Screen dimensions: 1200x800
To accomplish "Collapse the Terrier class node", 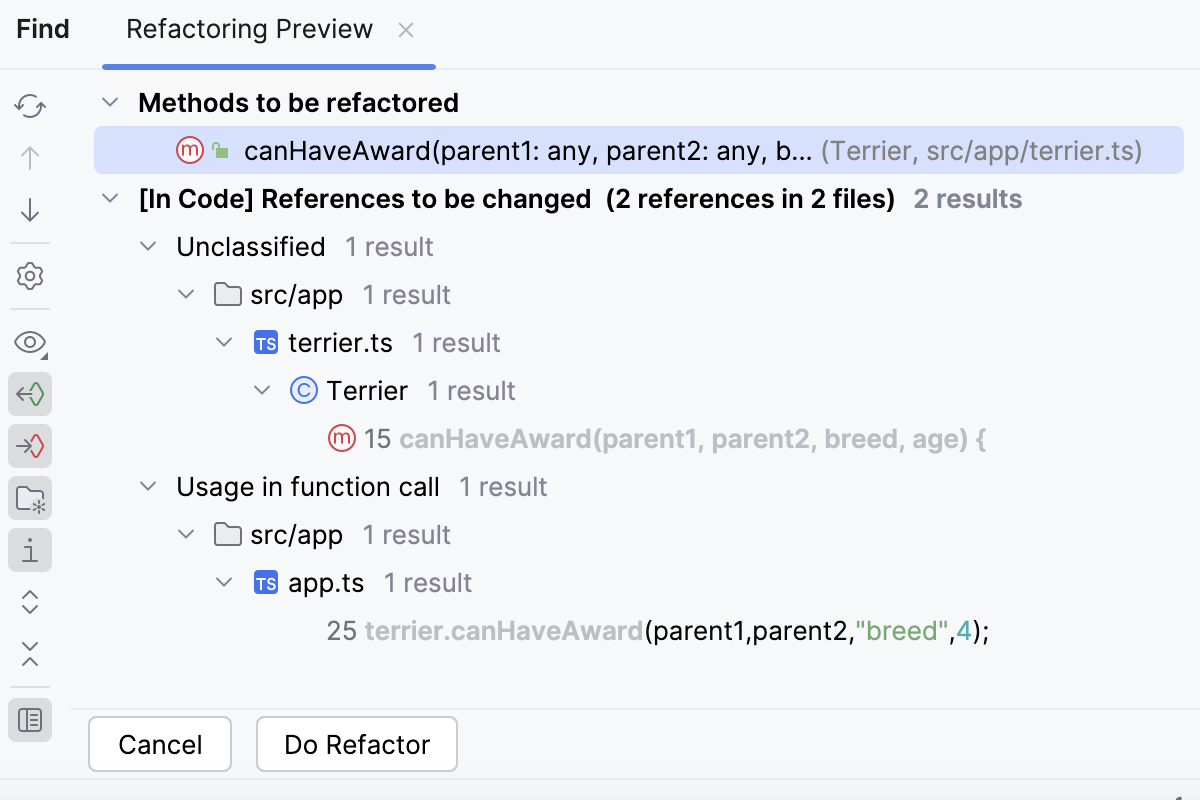I will coord(262,390).
